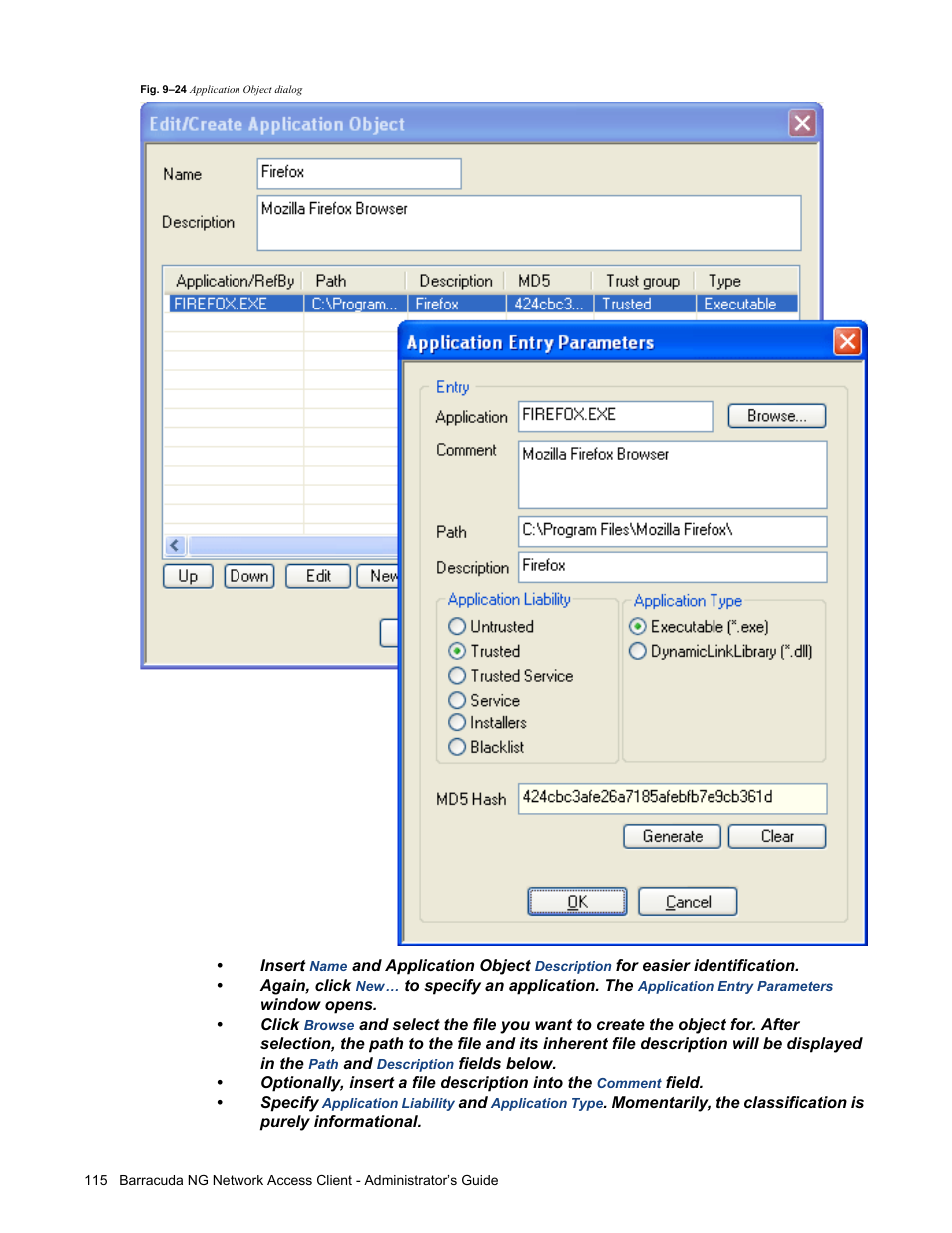Click the Application field containing FIREFOX.EXE
The image size is (952, 1233).
coord(615,416)
